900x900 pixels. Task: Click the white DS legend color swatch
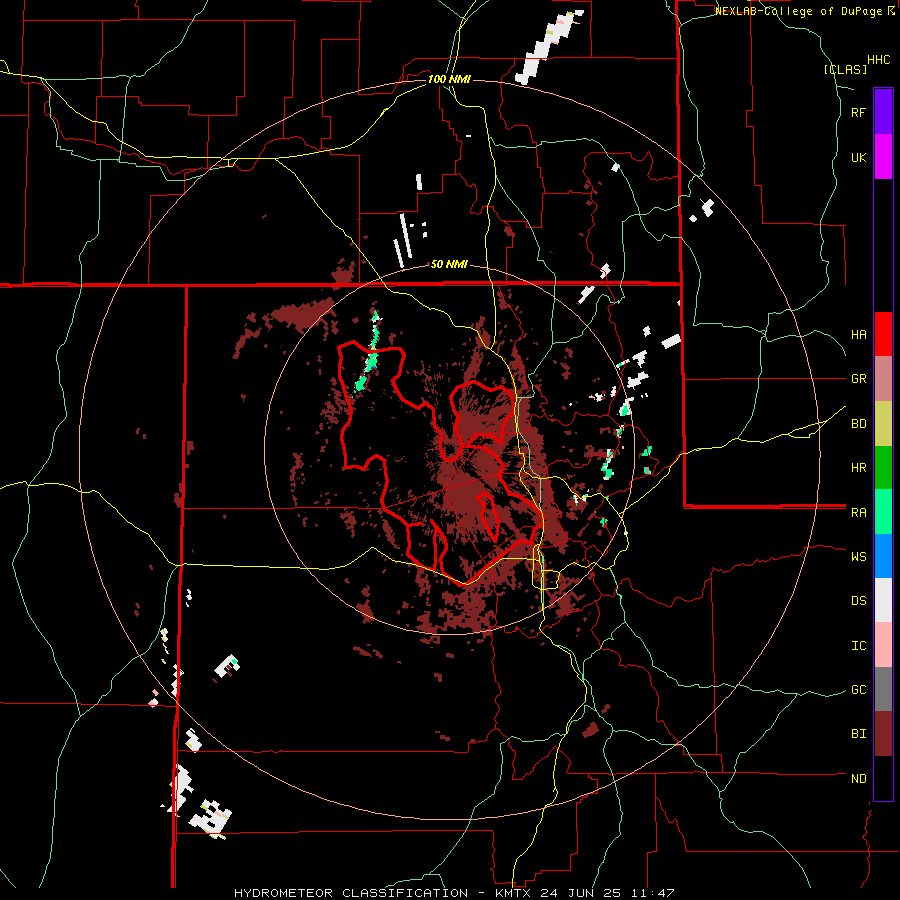883,600
